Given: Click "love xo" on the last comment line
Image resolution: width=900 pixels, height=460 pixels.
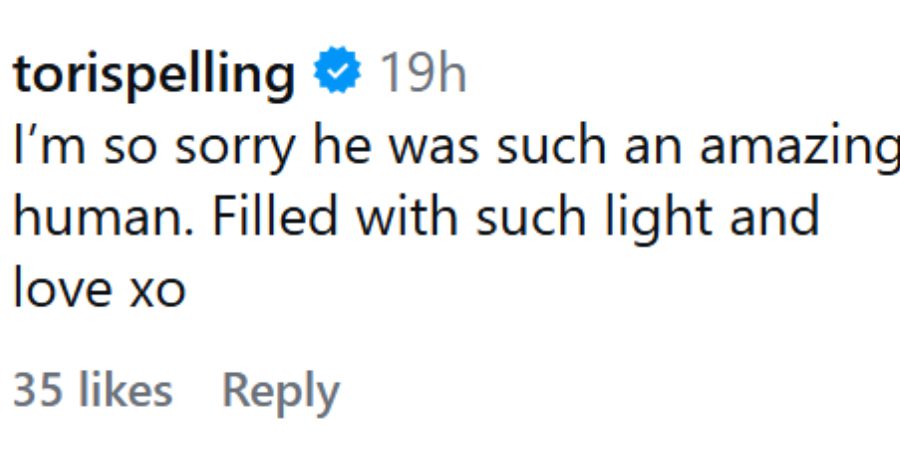Looking at the screenshot, I should pyautogui.click(x=98, y=288).
